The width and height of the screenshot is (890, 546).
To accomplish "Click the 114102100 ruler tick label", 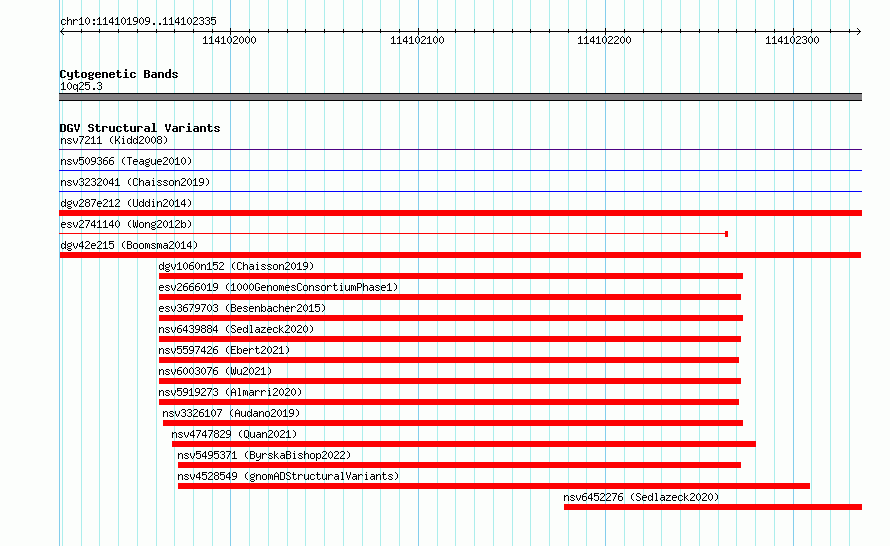I will (x=417, y=40).
